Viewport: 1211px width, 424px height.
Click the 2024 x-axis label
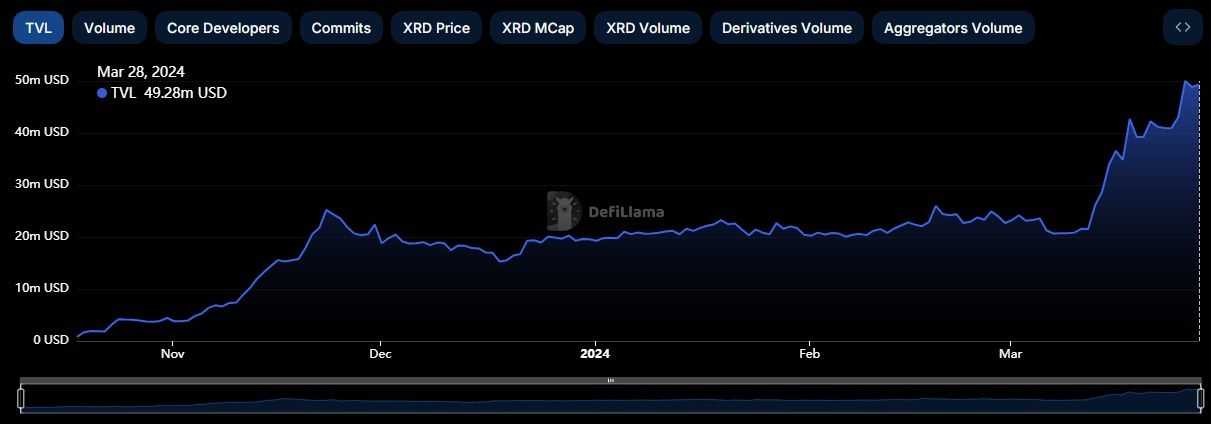tap(595, 353)
